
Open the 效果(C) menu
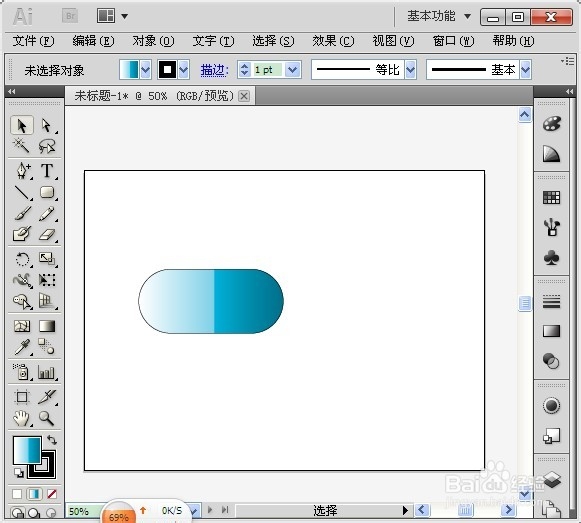click(333, 40)
